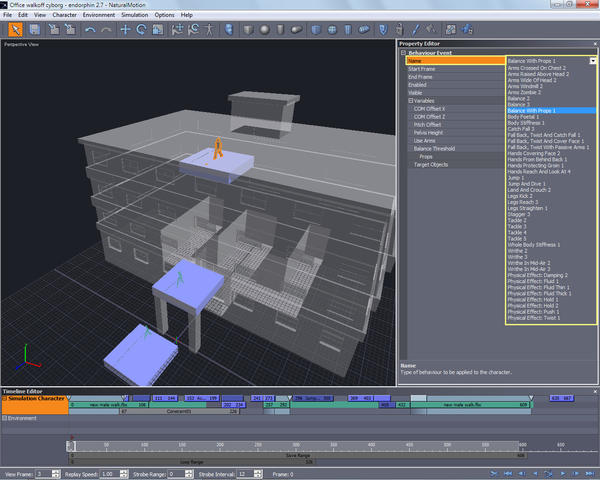This screenshot has height=480, width=600.
Task: Choose Stagger 3 from the list
Action: [x=518, y=214]
